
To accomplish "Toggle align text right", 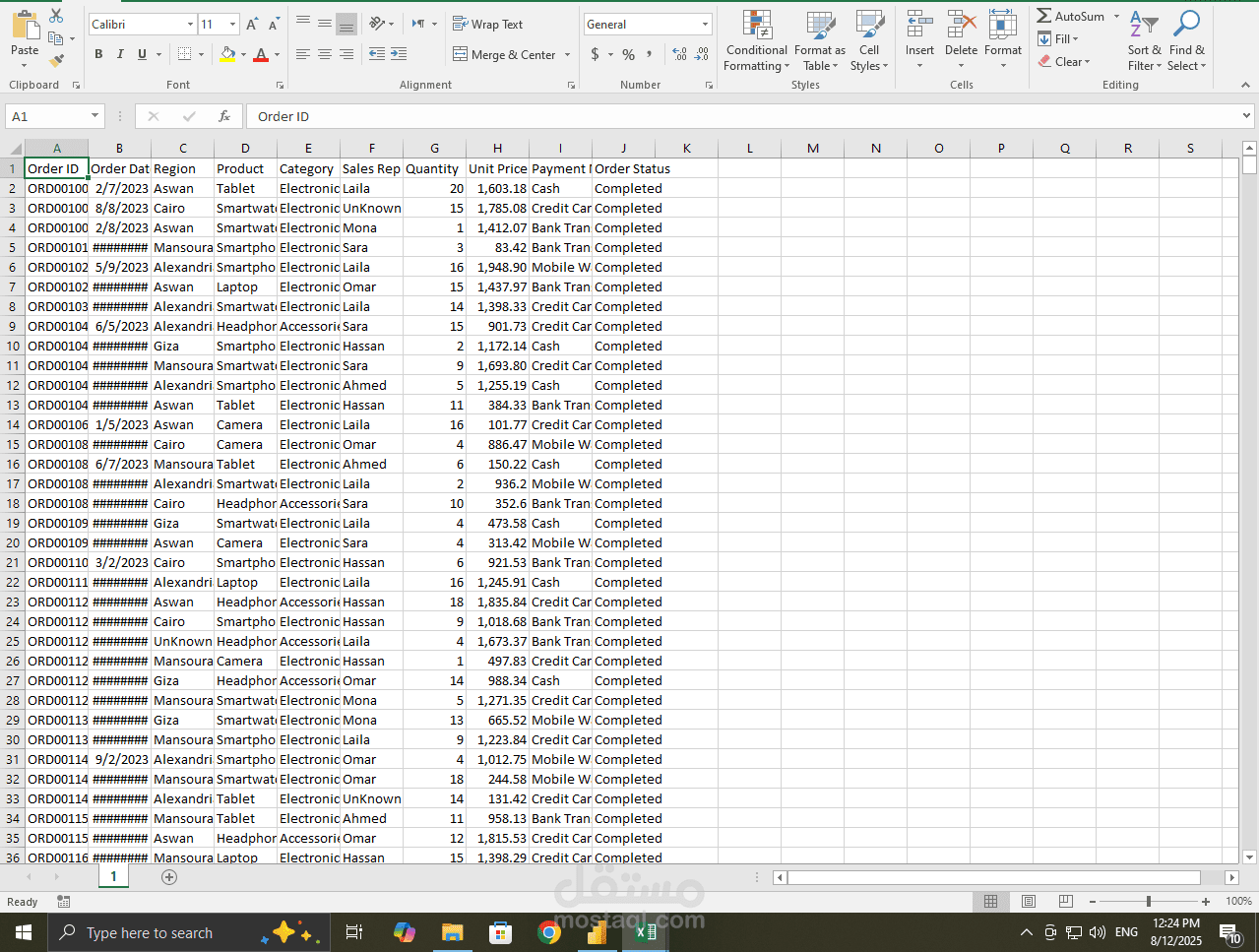I will (x=346, y=54).
